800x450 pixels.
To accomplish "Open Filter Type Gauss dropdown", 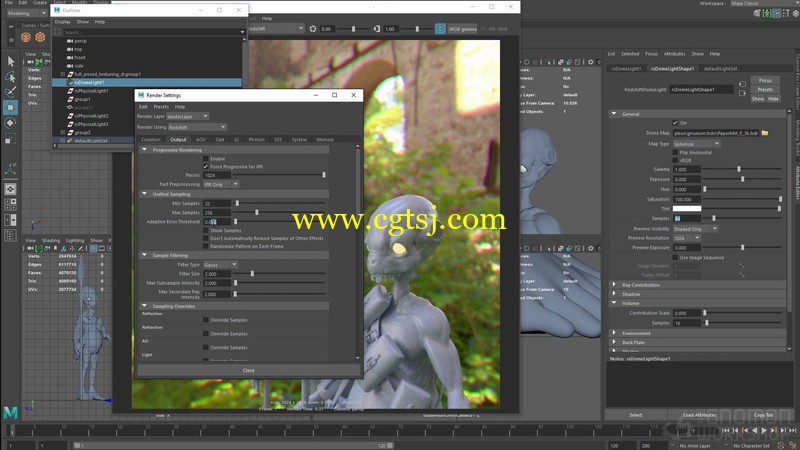I will [220, 265].
